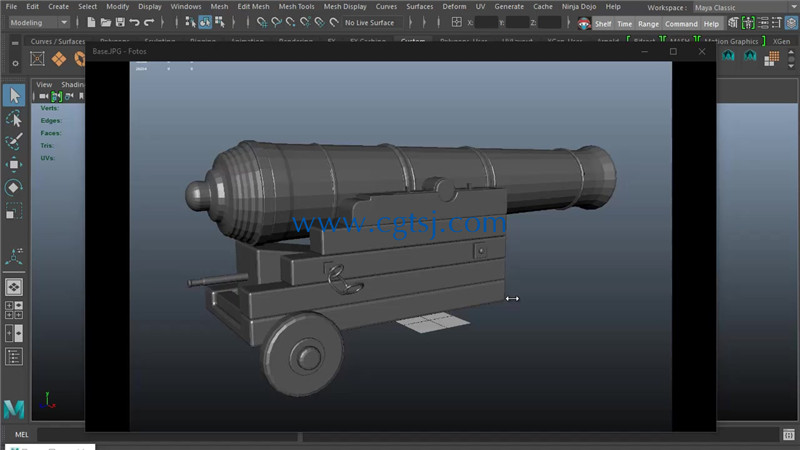The height and width of the screenshot is (450, 800).
Task: Click the Z coordinate input field
Action: click(x=549, y=22)
